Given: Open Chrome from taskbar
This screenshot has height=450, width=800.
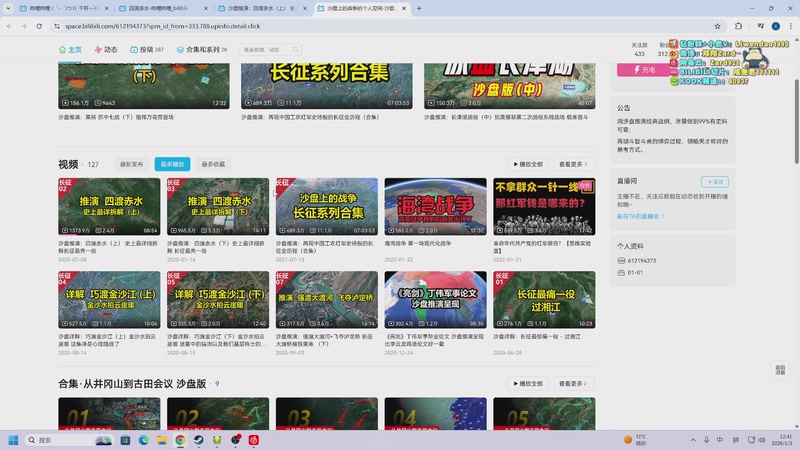Looking at the screenshot, I should (x=180, y=440).
